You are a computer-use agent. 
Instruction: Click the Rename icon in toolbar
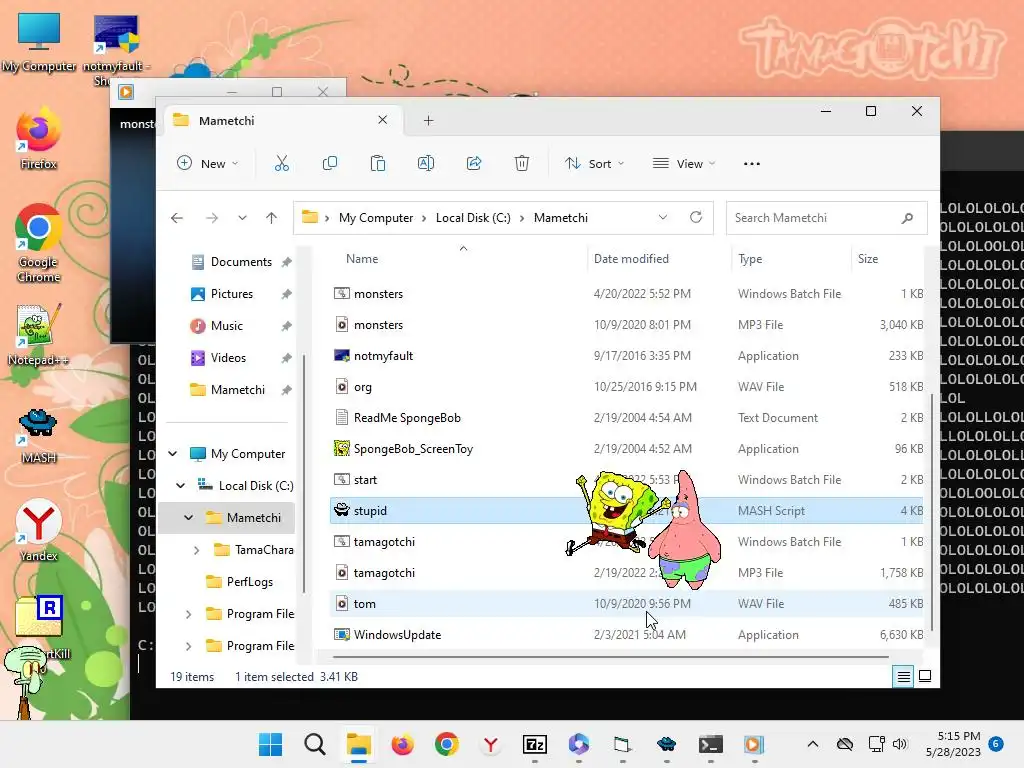click(x=426, y=163)
